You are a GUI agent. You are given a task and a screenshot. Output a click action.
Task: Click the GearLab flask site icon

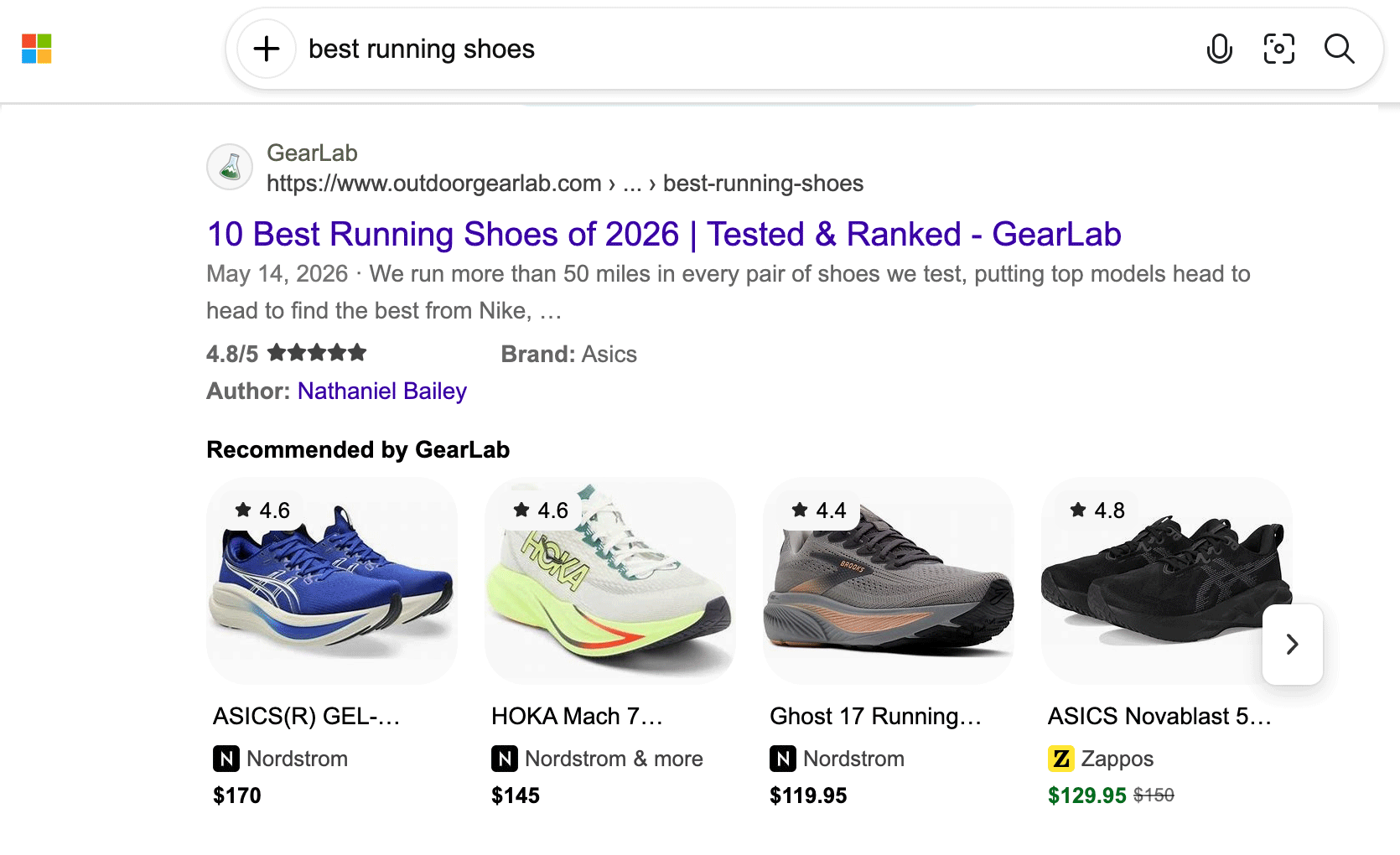[230, 167]
